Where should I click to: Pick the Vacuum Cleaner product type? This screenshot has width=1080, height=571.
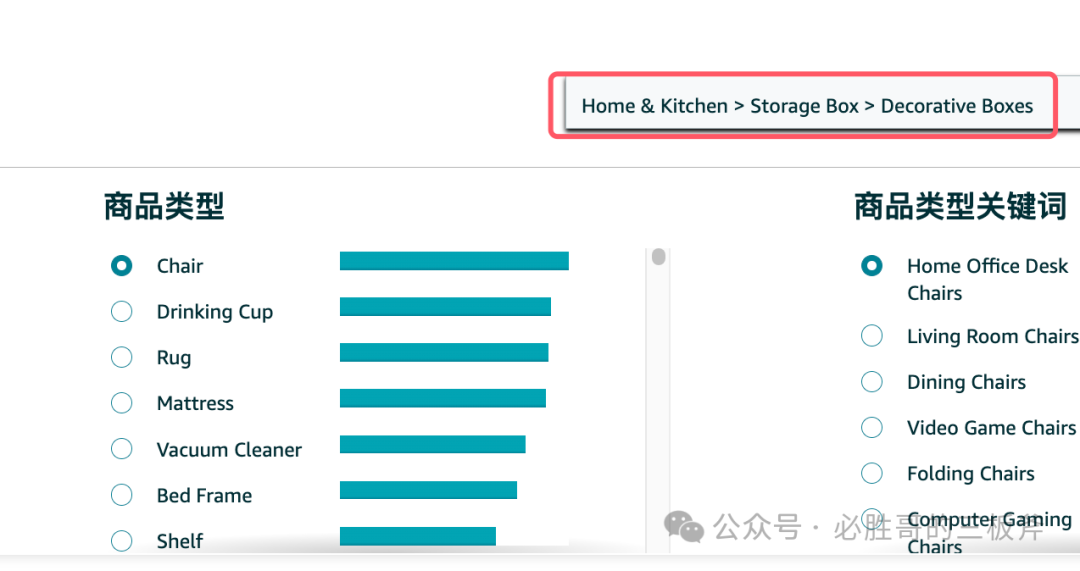click(x=122, y=450)
